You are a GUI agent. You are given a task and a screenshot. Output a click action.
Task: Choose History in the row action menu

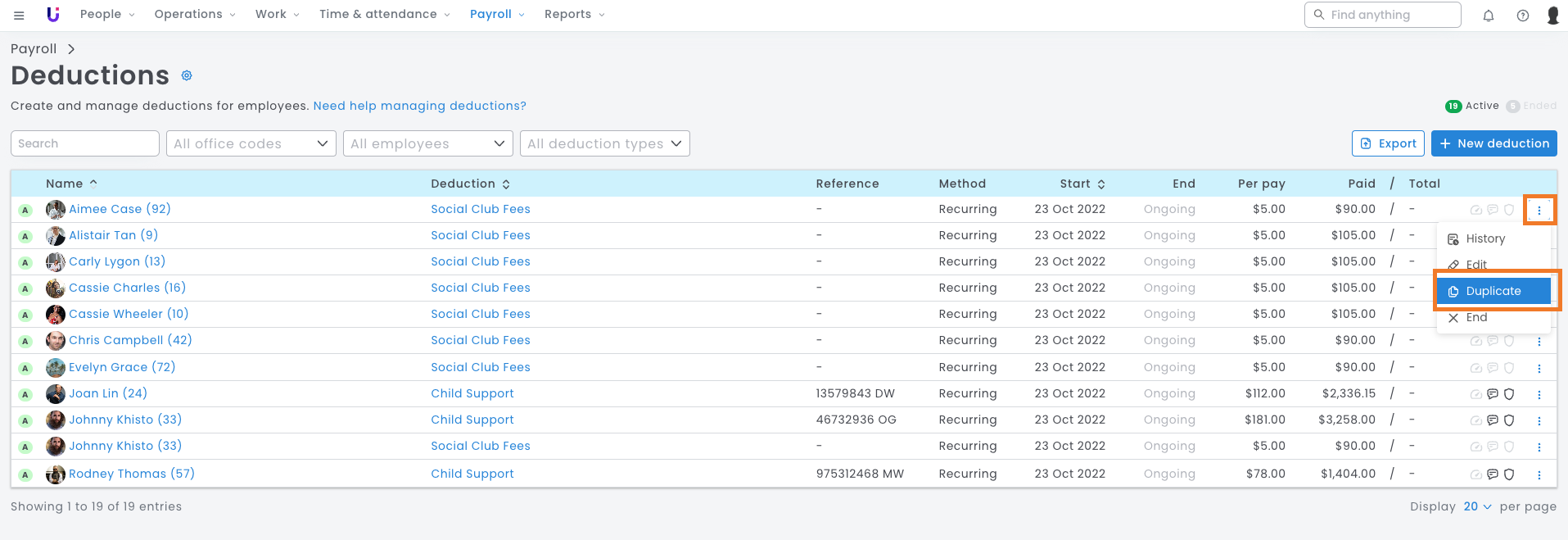[1484, 238]
